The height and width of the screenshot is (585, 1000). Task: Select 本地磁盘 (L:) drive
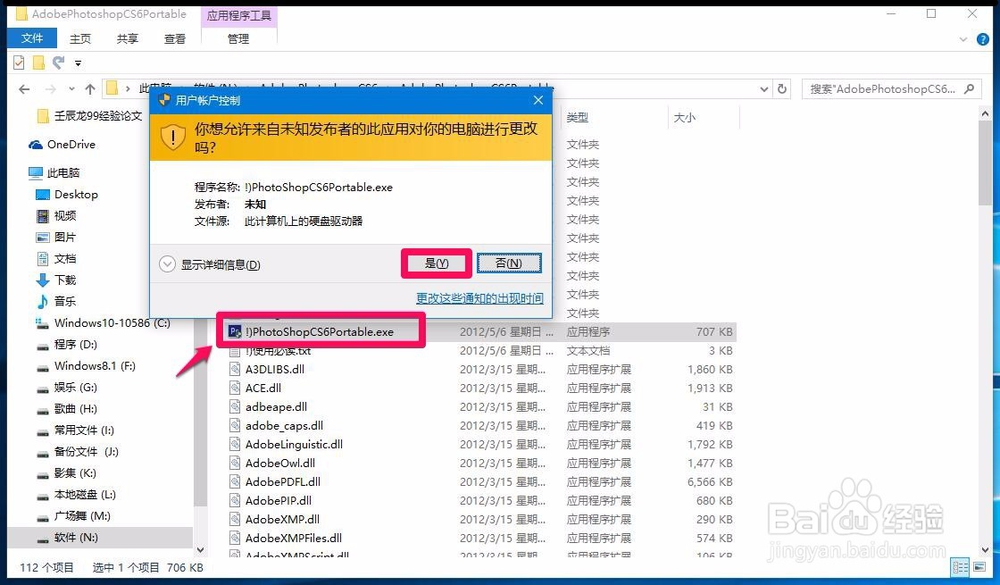tap(76, 494)
